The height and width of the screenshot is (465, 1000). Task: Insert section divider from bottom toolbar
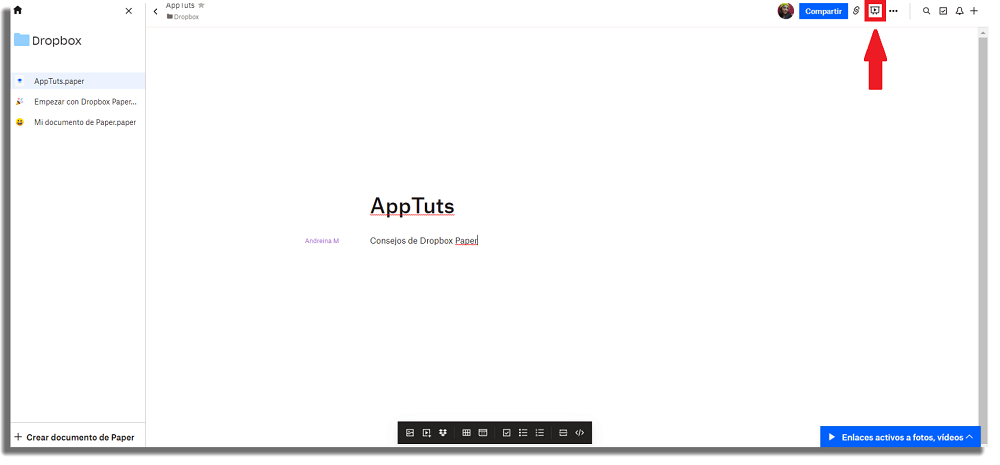click(x=563, y=432)
